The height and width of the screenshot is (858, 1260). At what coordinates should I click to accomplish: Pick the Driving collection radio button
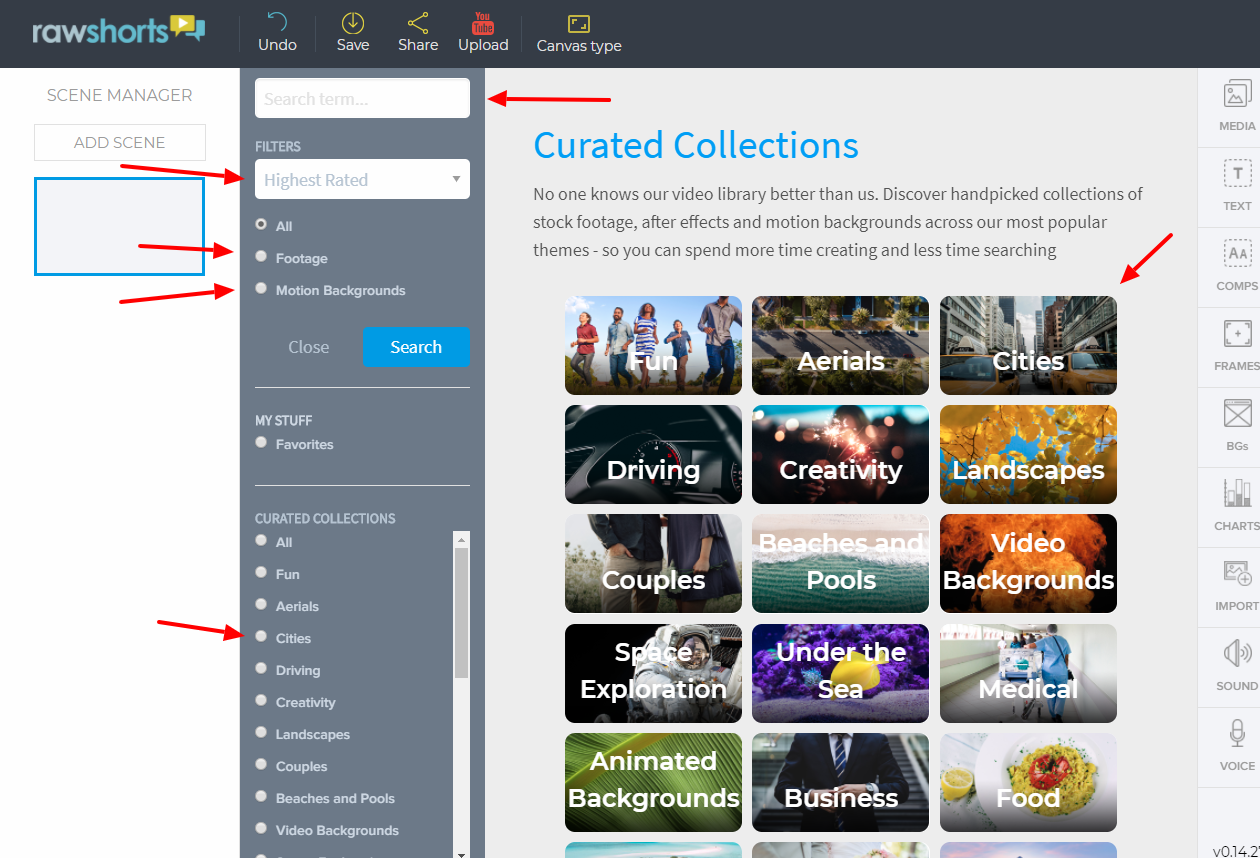261,668
